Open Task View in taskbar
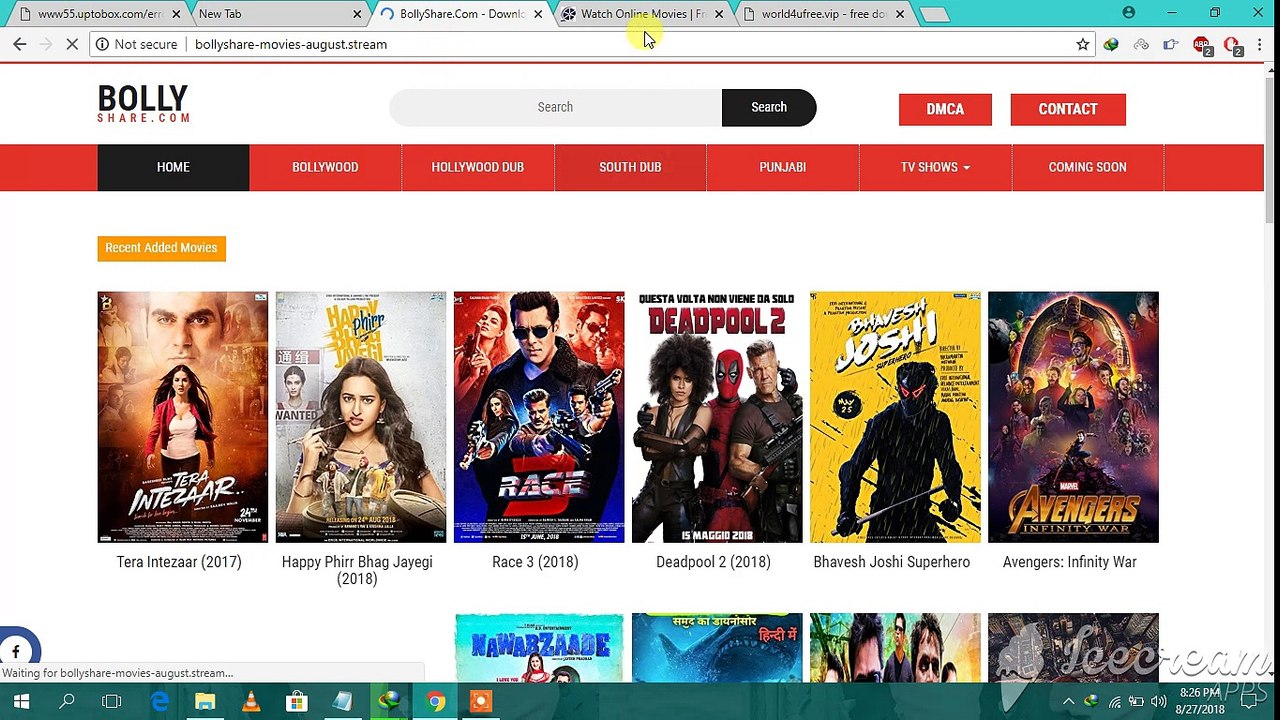 [112, 702]
